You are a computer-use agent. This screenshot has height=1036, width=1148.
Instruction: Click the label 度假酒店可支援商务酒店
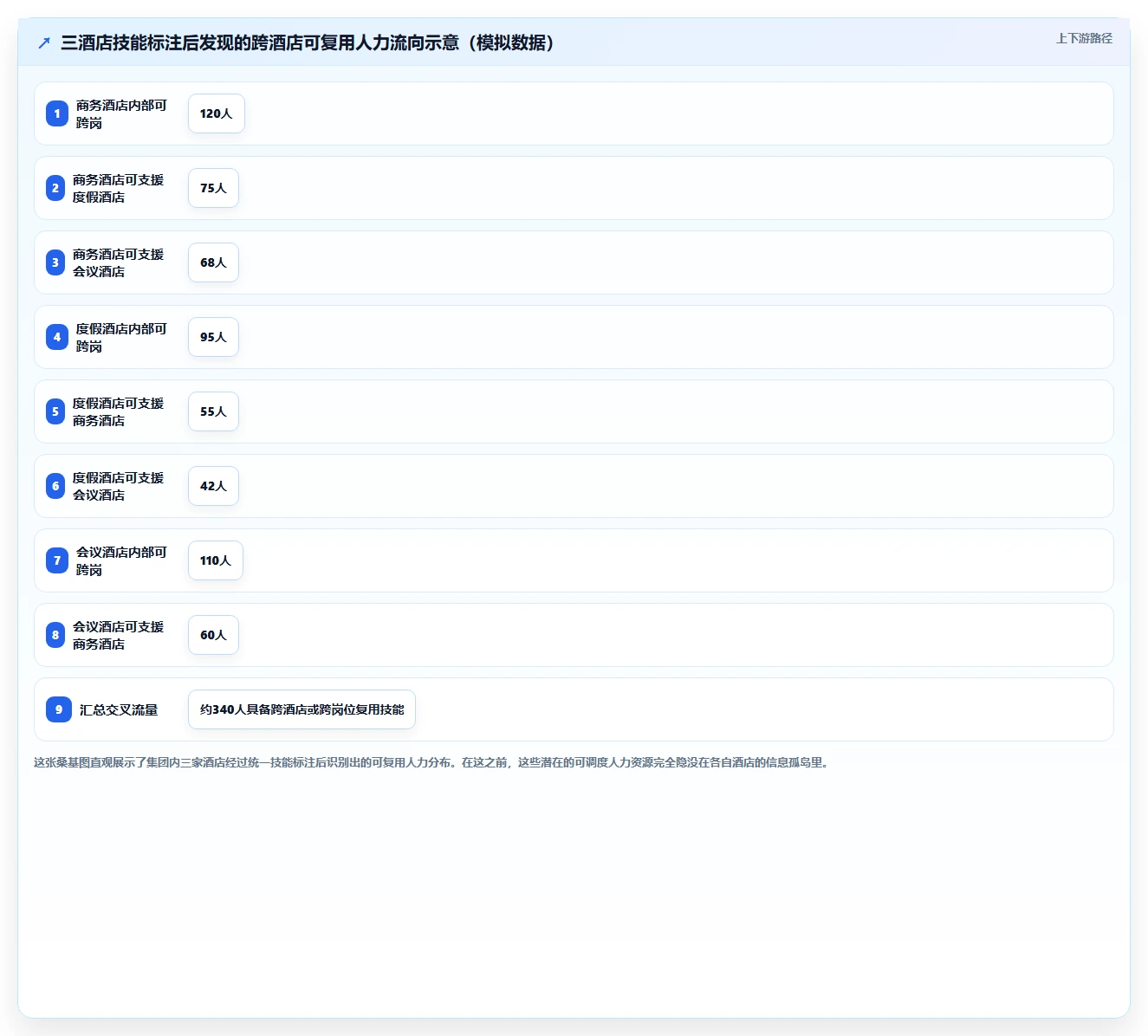118,411
